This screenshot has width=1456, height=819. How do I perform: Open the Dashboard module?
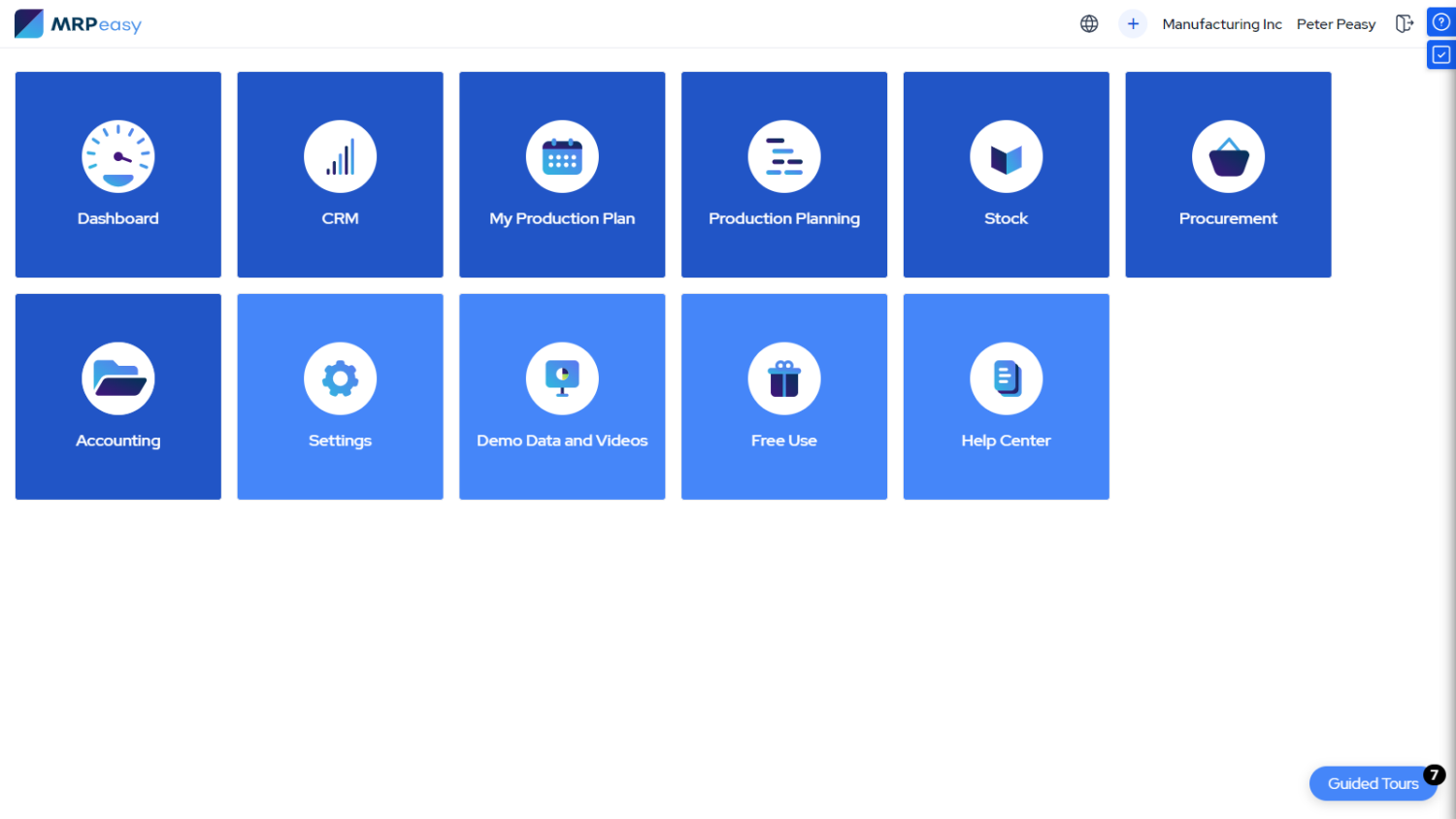[117, 175]
